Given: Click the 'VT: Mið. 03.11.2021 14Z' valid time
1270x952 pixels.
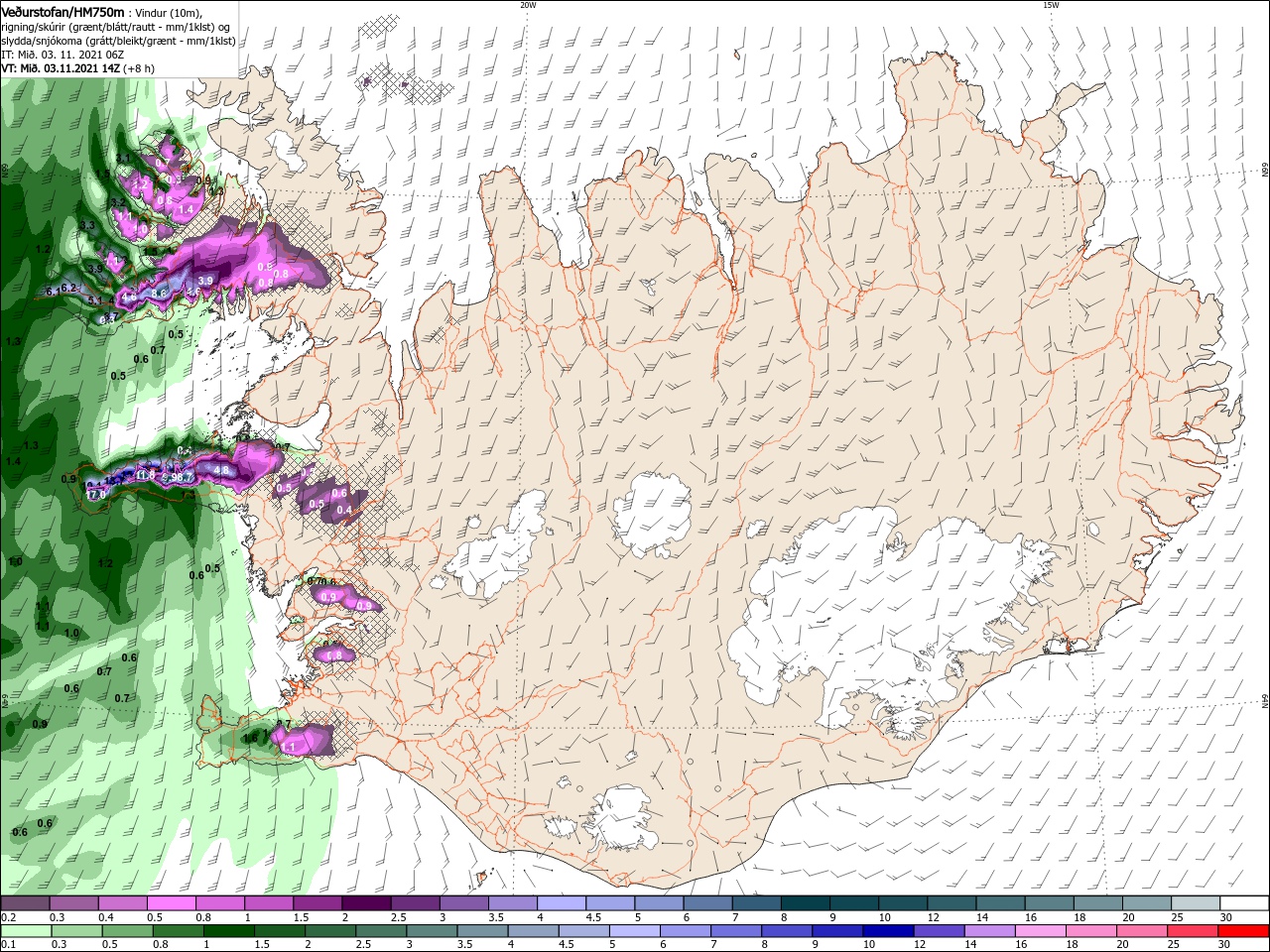Looking at the screenshot, I should pyautogui.click(x=61, y=68).
